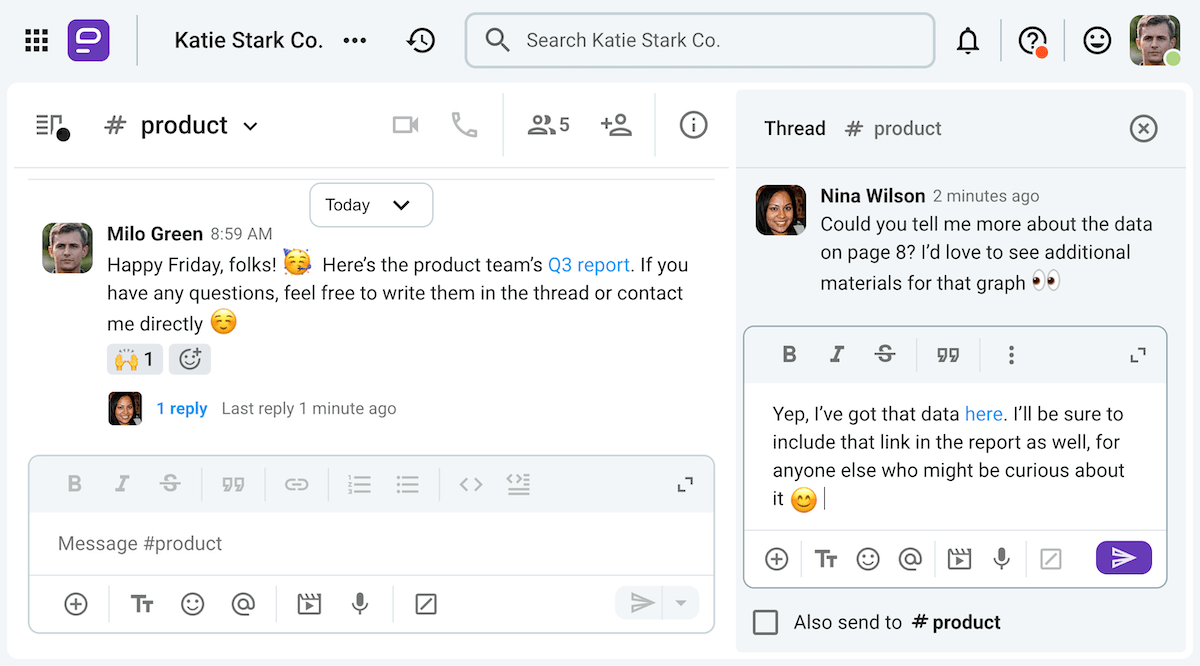Open Nina Wilson's thread with 1 reply
Viewport: 1200px width, 666px height.
(182, 408)
